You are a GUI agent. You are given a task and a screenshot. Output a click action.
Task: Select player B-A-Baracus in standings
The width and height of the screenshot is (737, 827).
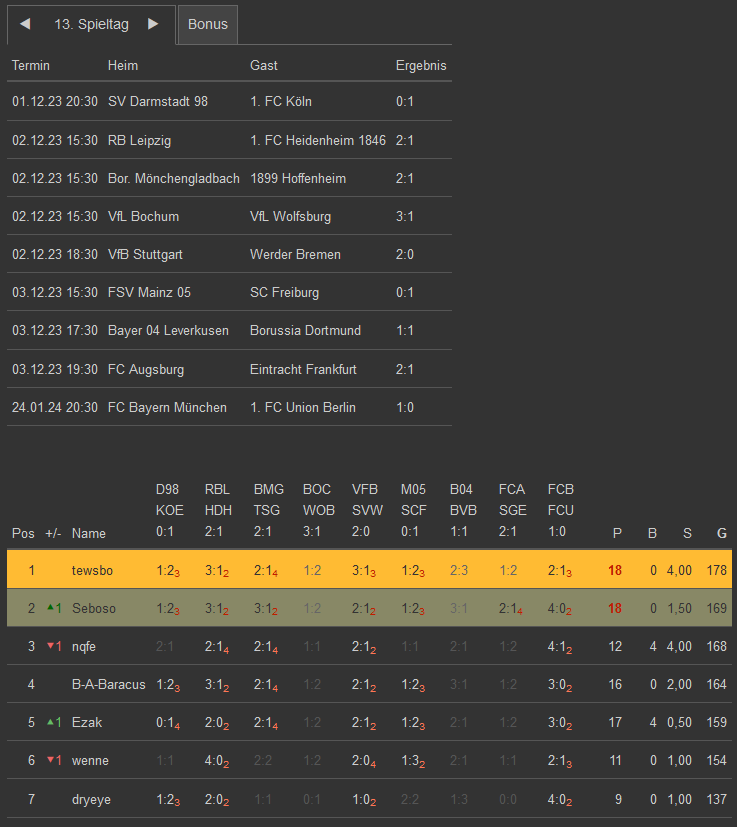(x=109, y=685)
